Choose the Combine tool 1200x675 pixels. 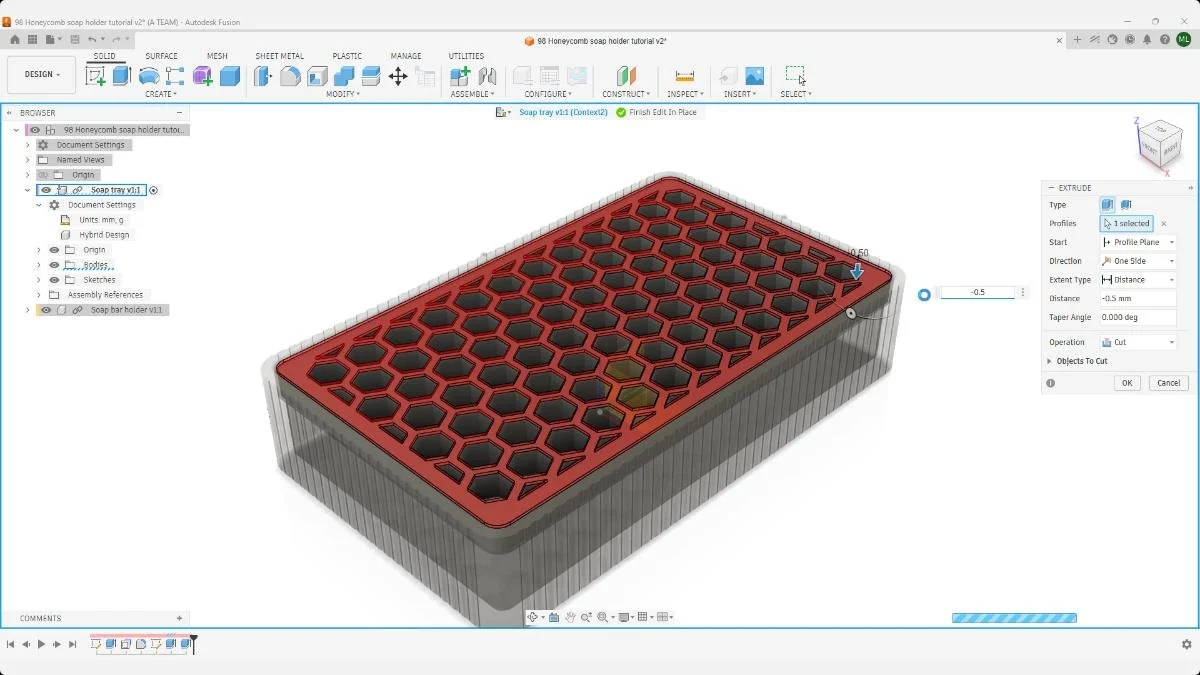[344, 76]
